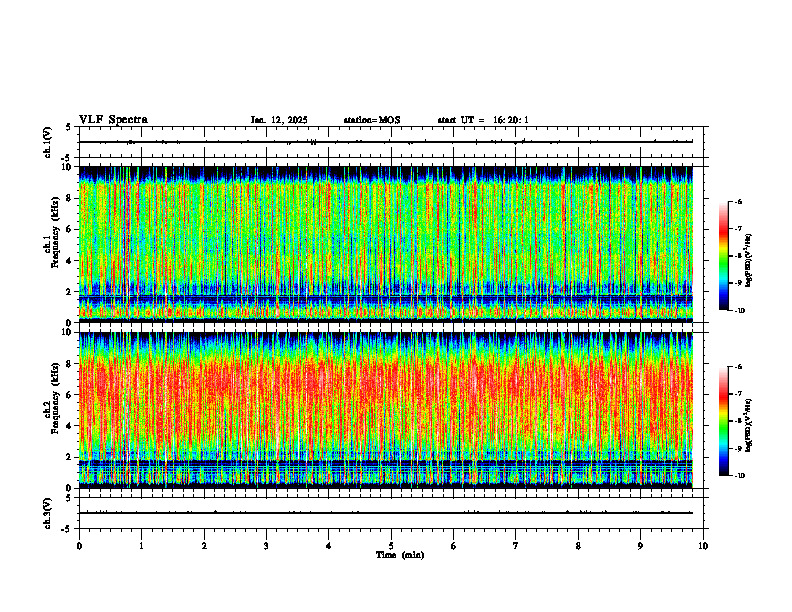792x612 pixels.
Task: Click the "-10" label on ch.2 colorbar
Action: tap(739, 475)
